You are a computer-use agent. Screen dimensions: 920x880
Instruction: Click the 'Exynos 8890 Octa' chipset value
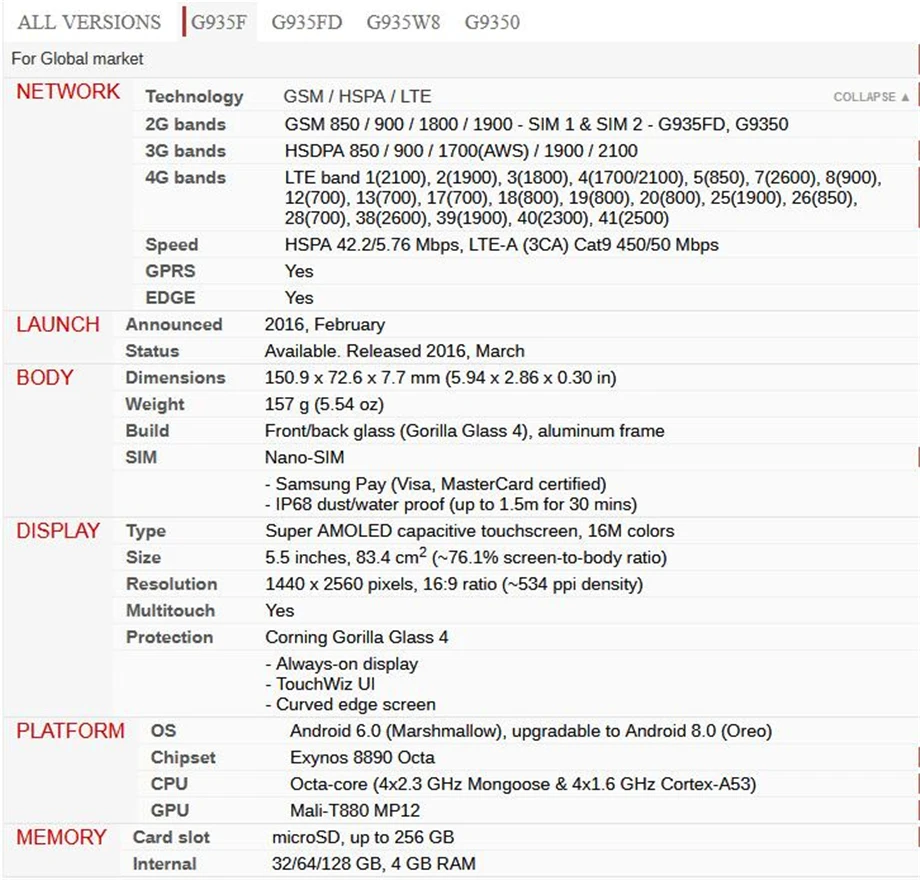(362, 757)
